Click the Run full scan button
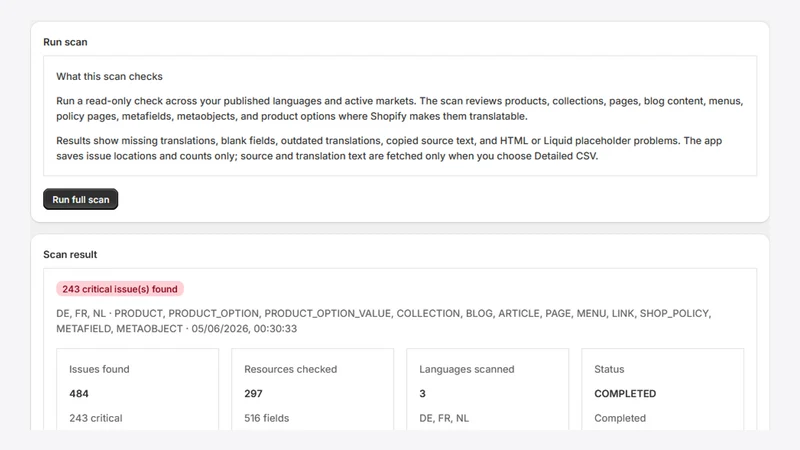 click(x=81, y=199)
